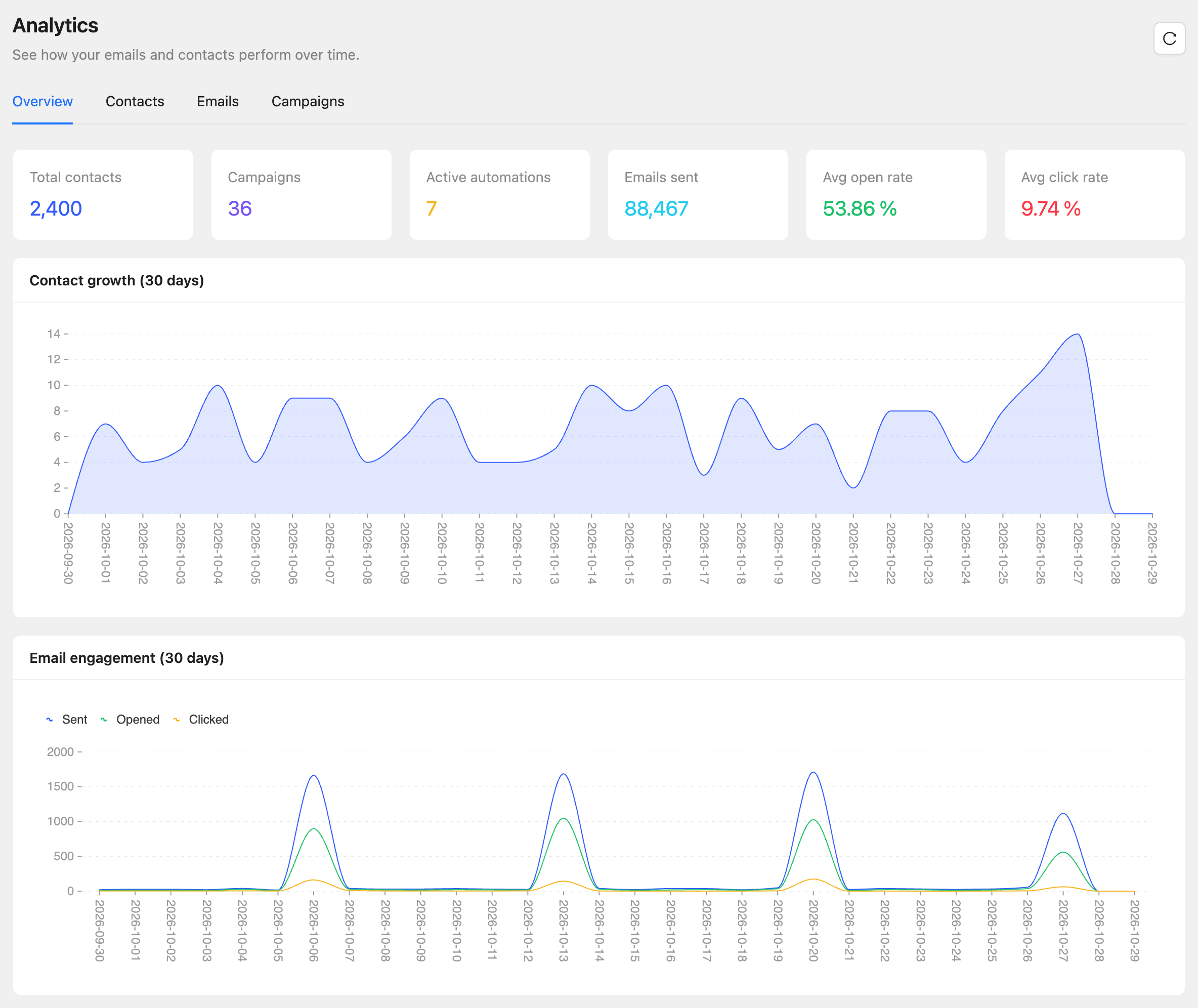The image size is (1198, 1008).
Task: Click the 2026-10-06 label on email engagement axis
Action: [313, 931]
